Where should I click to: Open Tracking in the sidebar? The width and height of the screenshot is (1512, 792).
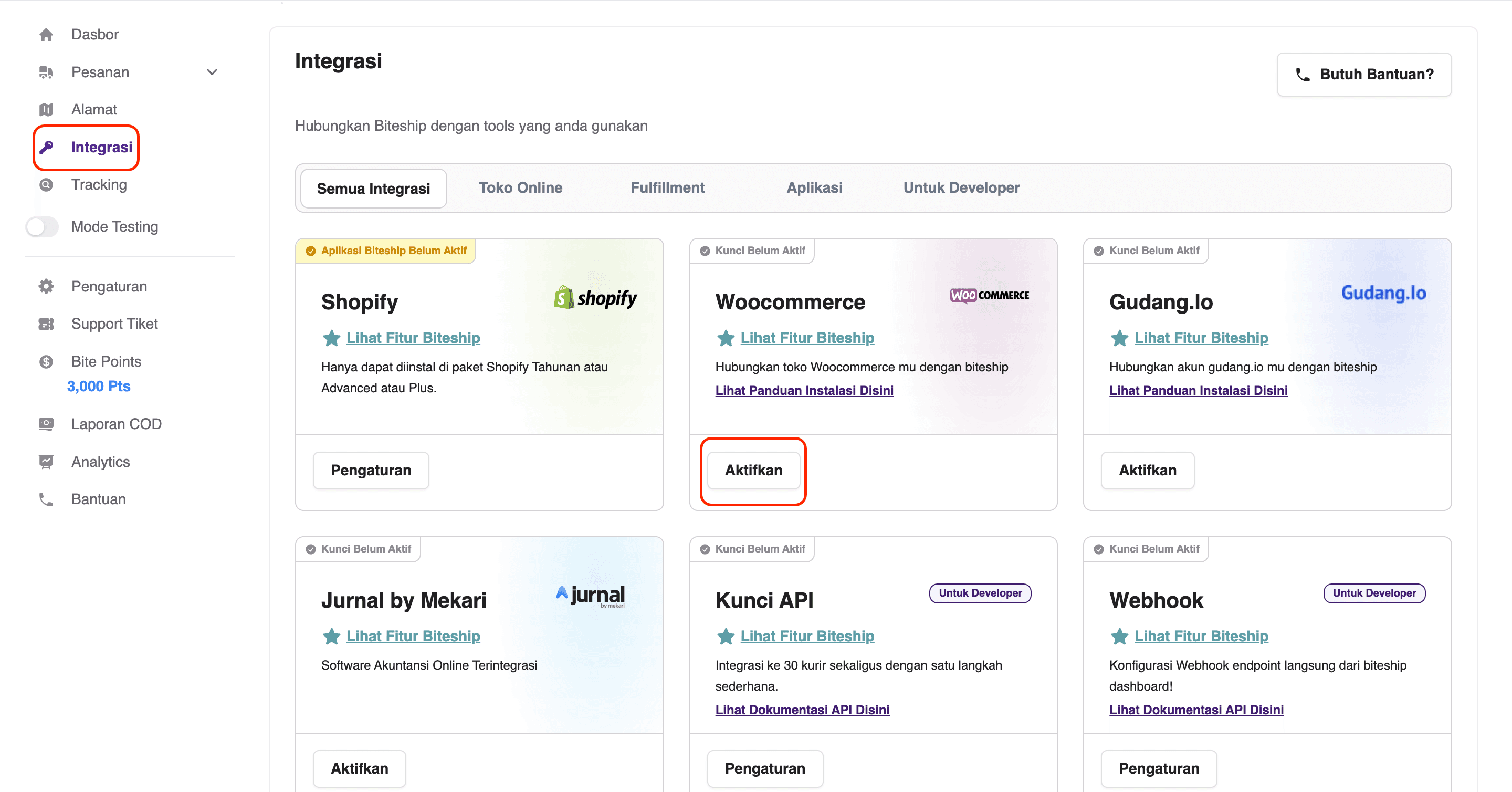click(x=99, y=185)
